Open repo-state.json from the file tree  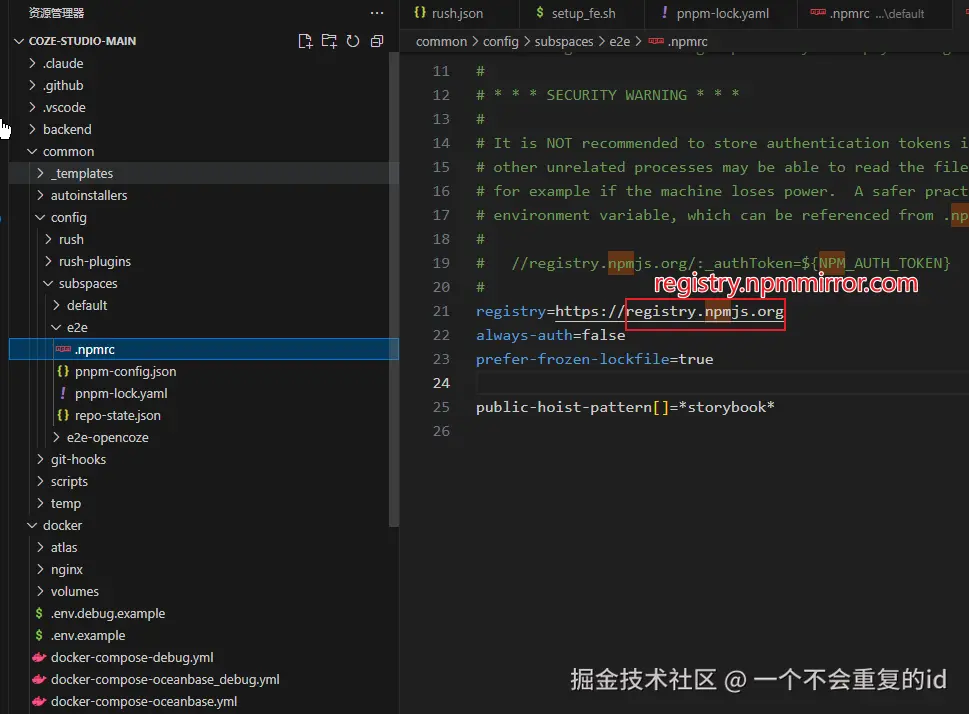[x=117, y=415]
